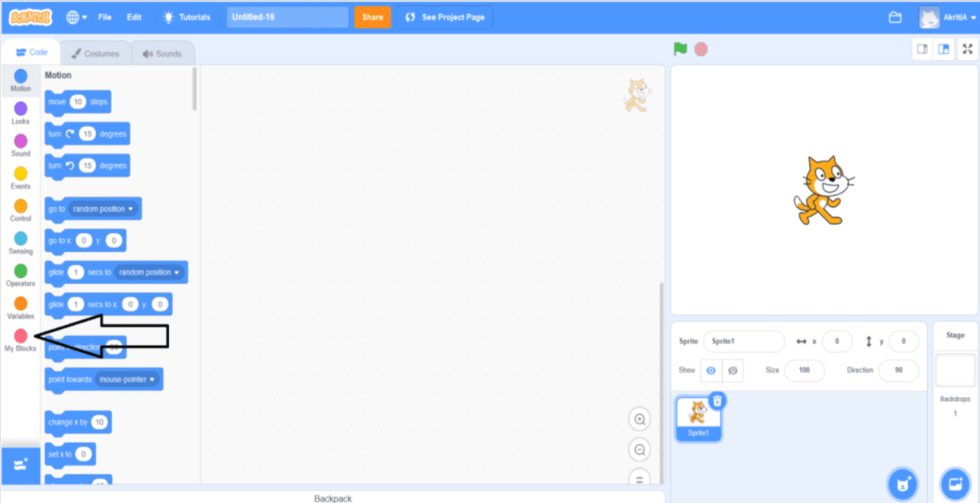
Task: Click the Scratch cat on stage
Action: 822,191
